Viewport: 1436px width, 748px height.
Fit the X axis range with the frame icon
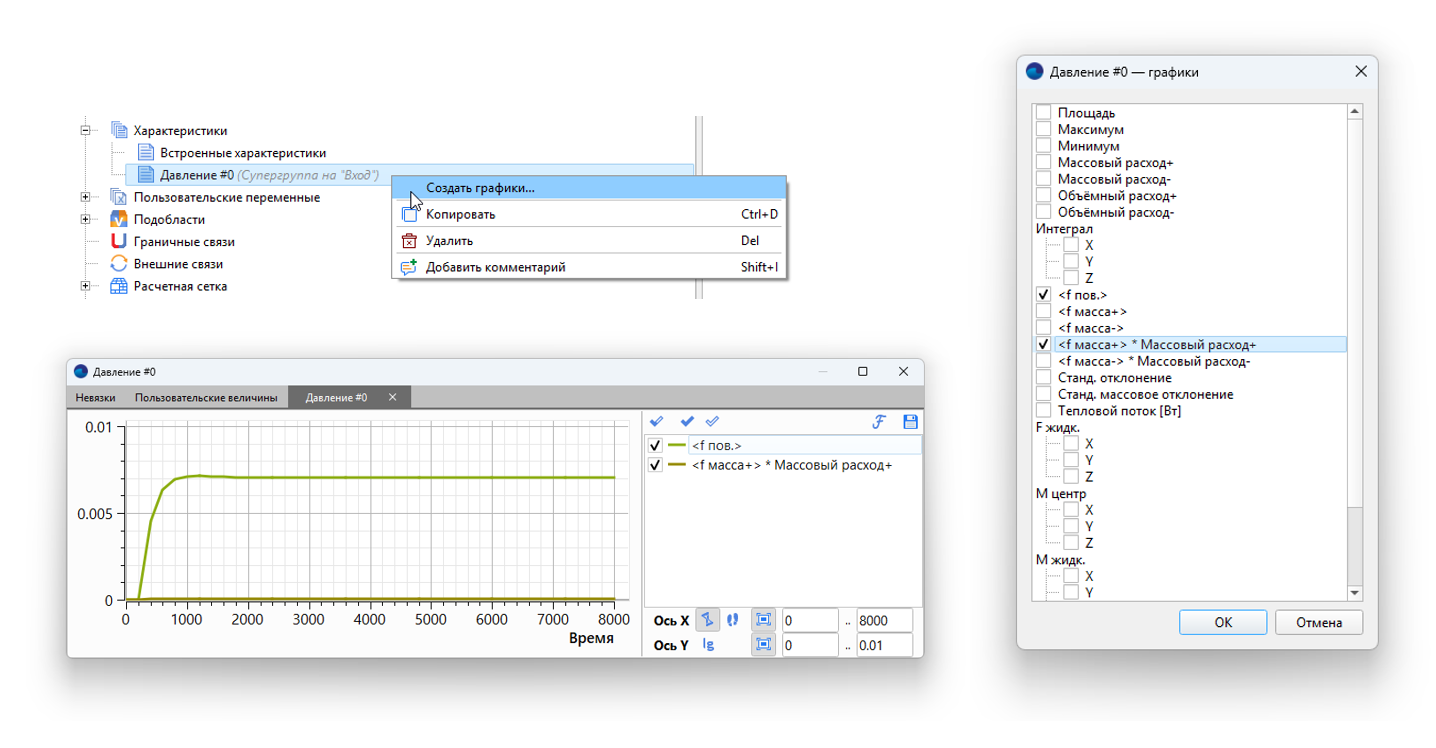763,620
